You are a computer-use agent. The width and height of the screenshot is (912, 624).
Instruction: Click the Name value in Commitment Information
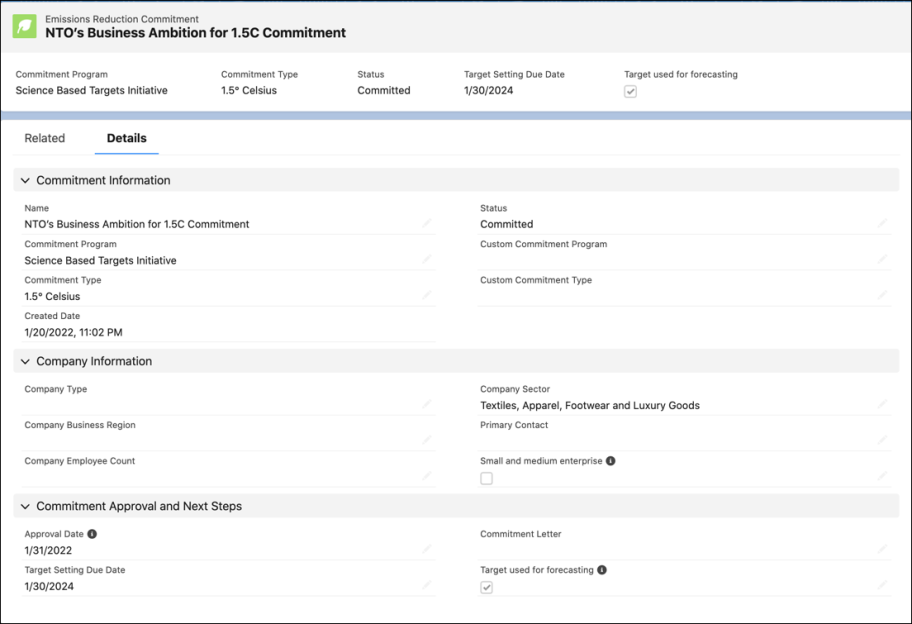click(x=137, y=224)
